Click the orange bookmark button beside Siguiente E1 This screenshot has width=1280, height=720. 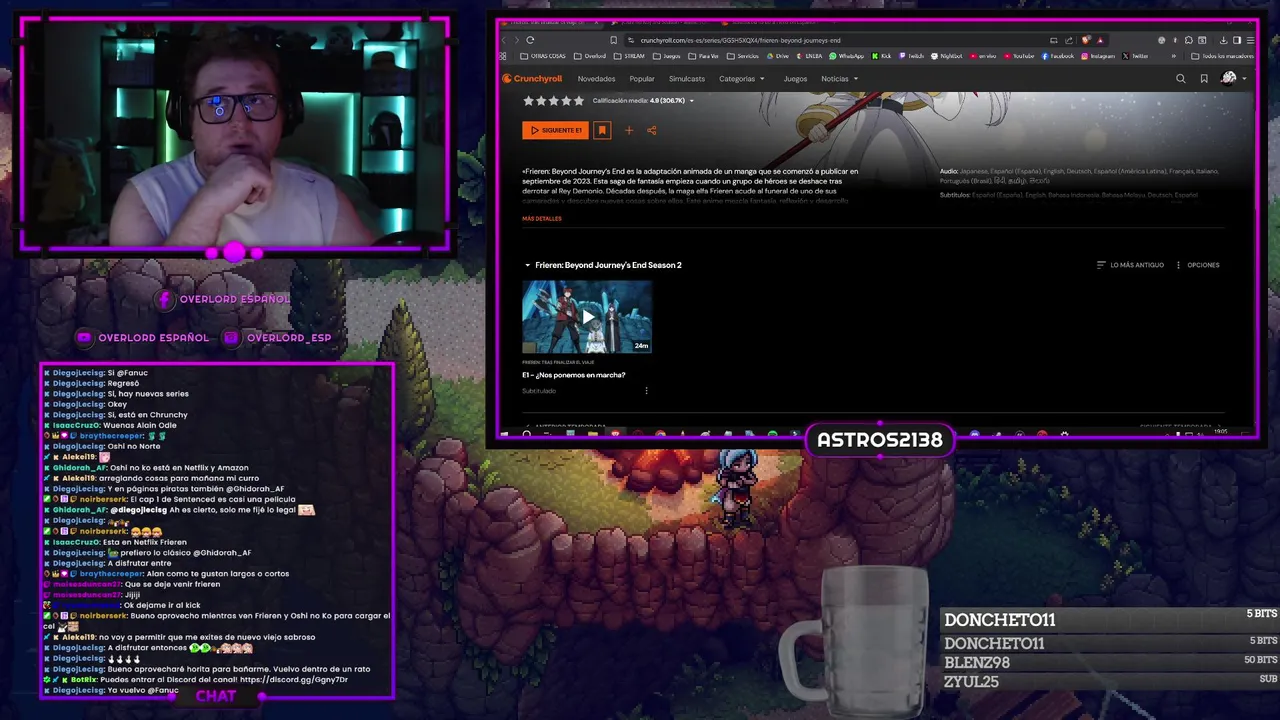[x=602, y=130]
